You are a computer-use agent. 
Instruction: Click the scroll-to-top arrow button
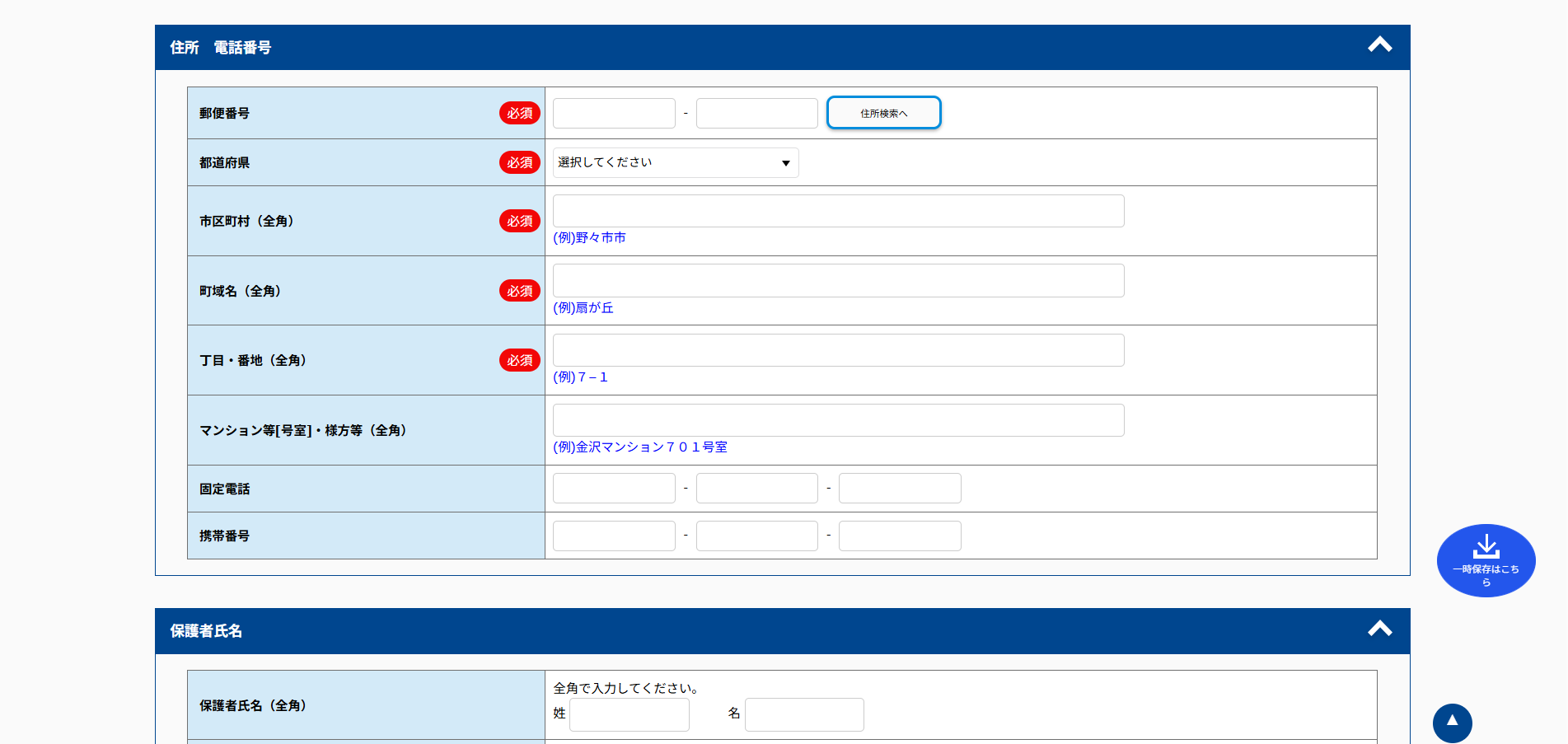[1452, 723]
